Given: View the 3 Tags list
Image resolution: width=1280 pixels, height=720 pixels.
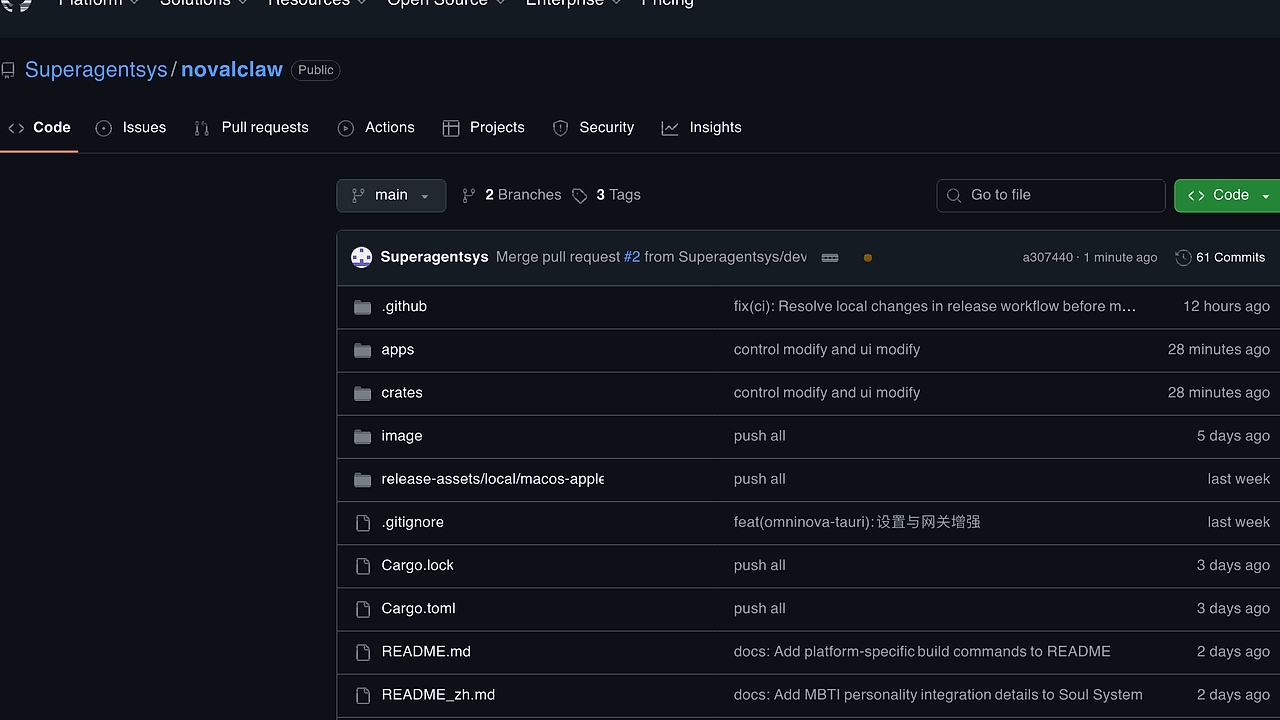Looking at the screenshot, I should tap(606, 195).
